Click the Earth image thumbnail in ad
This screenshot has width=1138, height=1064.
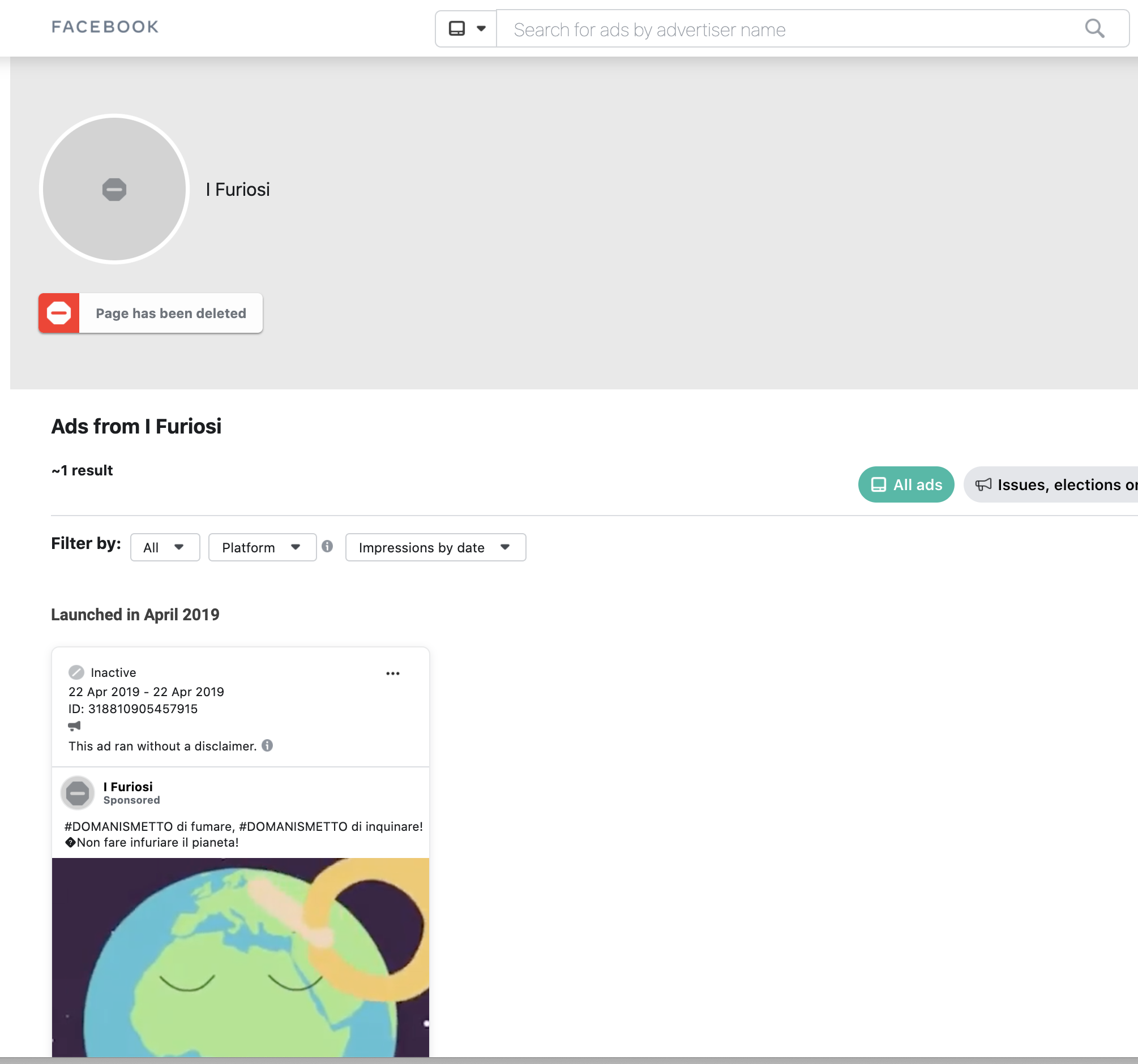(x=240, y=959)
